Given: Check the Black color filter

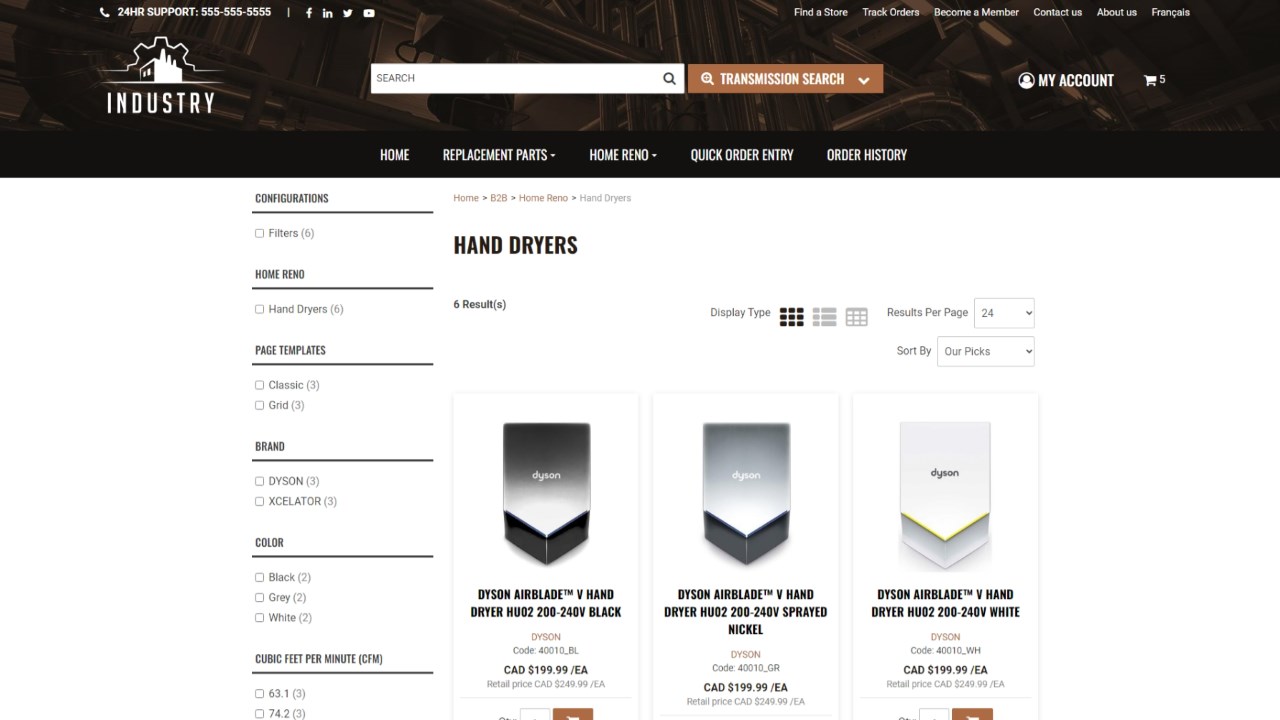Looking at the screenshot, I should [x=259, y=577].
